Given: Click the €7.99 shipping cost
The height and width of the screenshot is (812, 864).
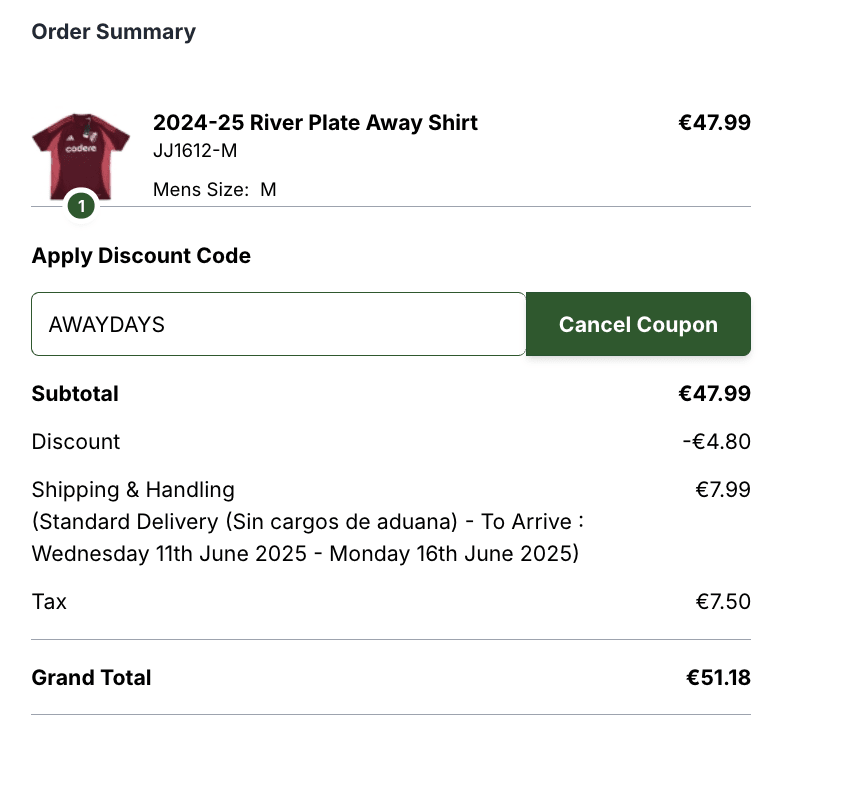Looking at the screenshot, I should tap(723, 490).
